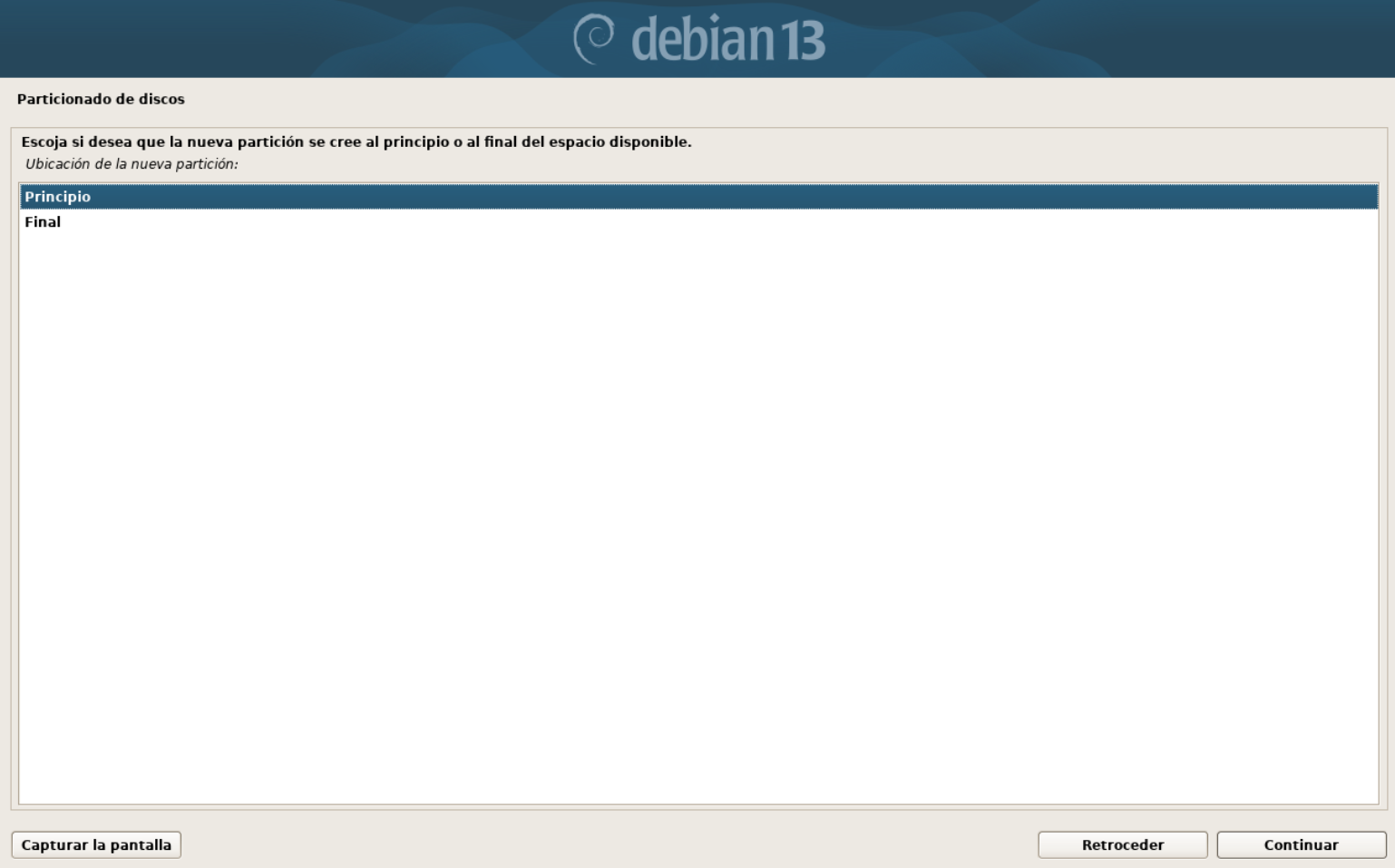Click the number 13 in the header
1395x868 pixels.
tap(801, 41)
